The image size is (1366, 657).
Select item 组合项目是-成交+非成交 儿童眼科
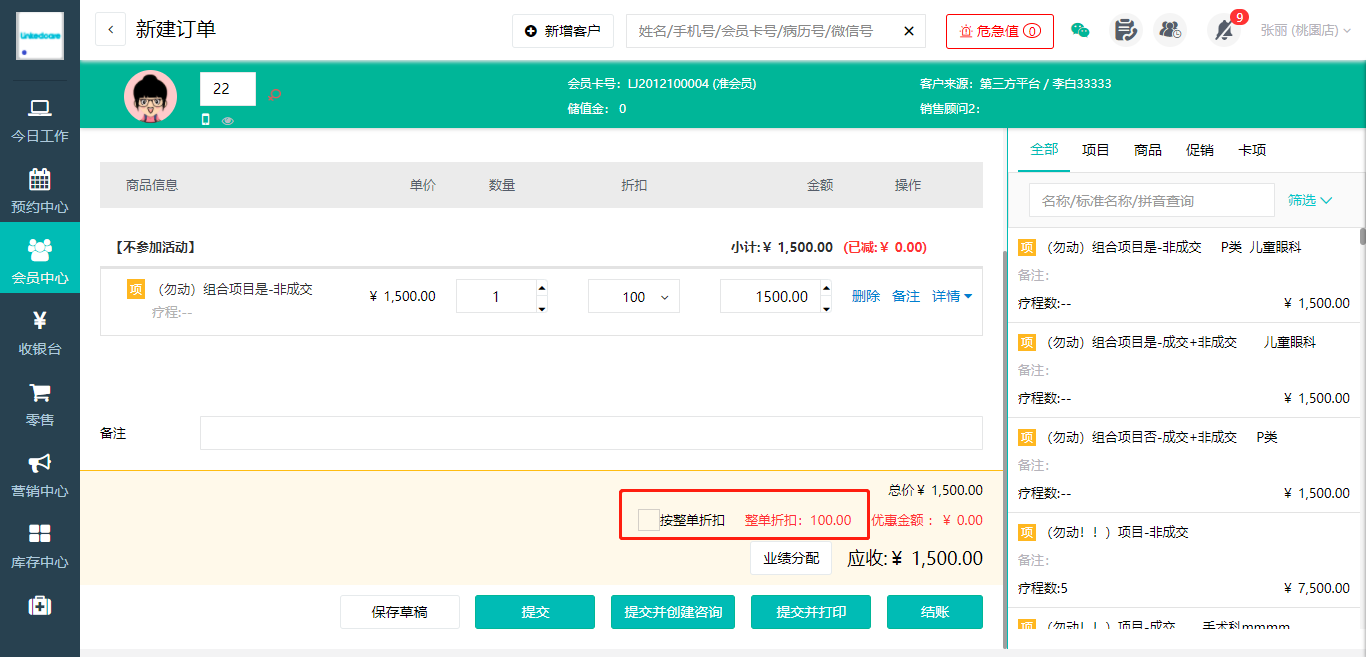[1186, 370]
